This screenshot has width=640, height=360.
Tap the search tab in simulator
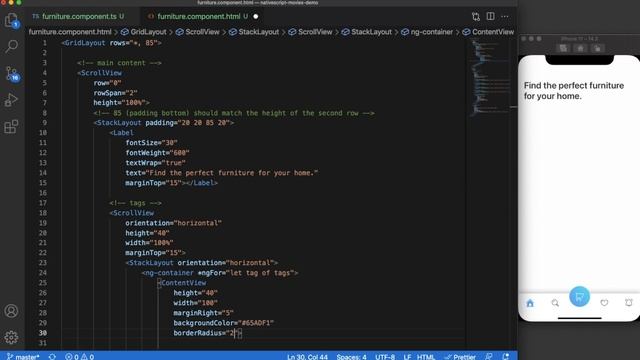click(555, 303)
